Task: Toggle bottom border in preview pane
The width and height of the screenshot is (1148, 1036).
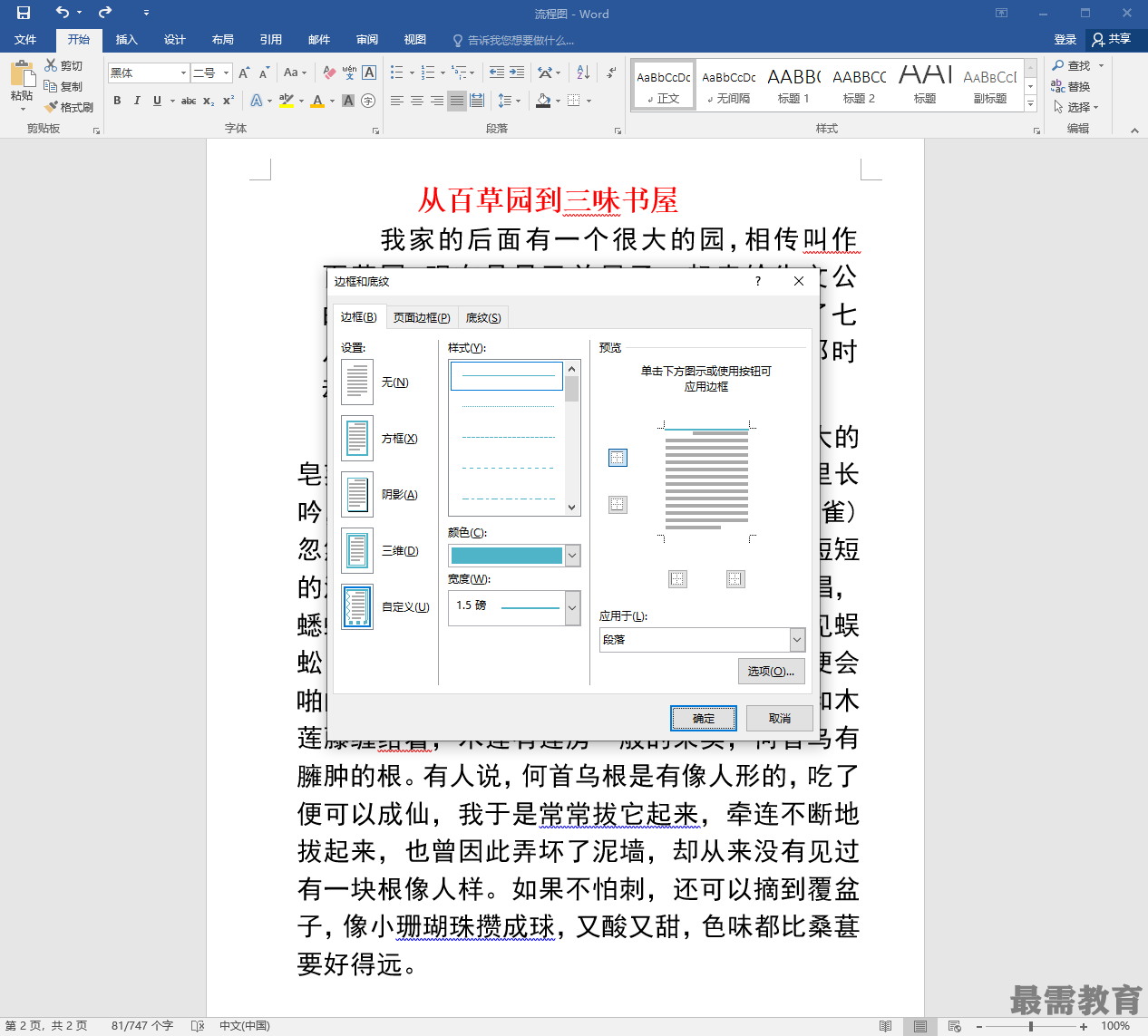Action: (618, 504)
